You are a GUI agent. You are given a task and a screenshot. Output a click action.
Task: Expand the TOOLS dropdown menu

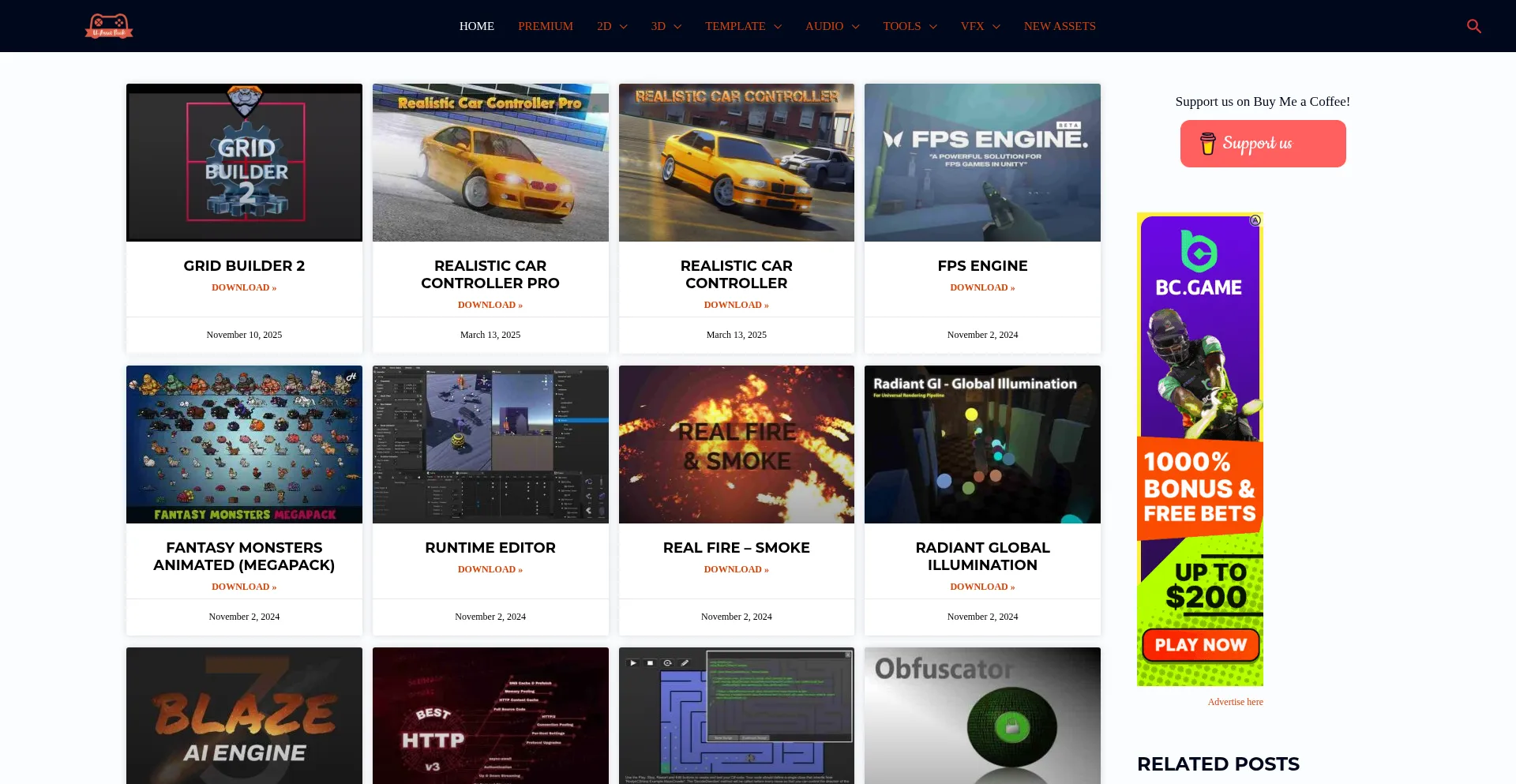tap(910, 26)
